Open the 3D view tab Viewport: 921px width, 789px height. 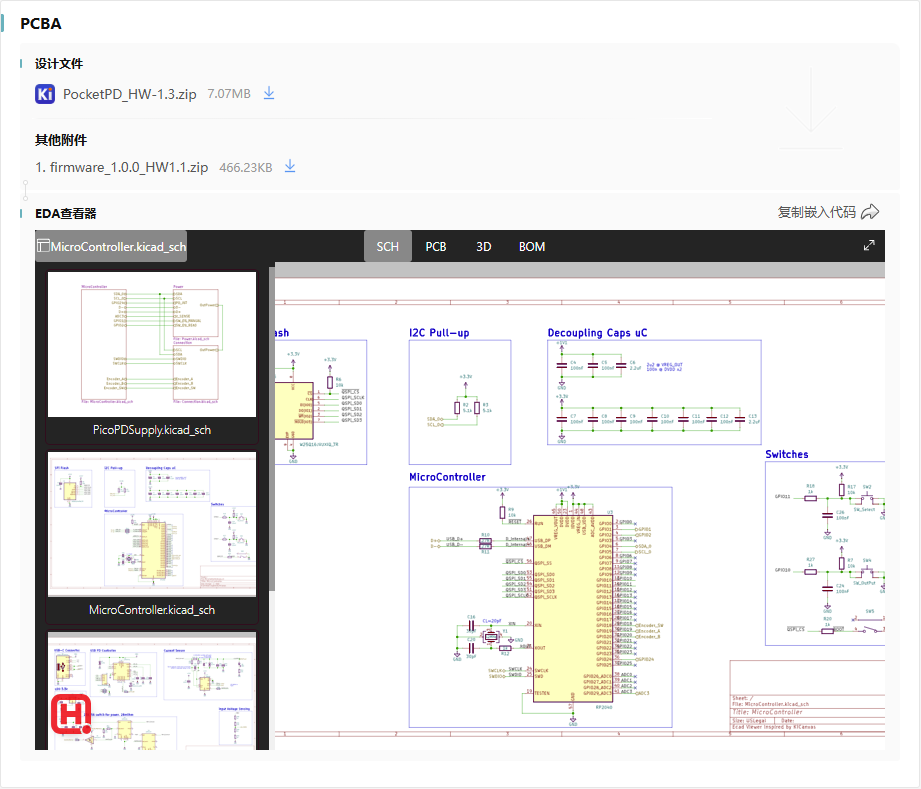pyautogui.click(x=483, y=246)
